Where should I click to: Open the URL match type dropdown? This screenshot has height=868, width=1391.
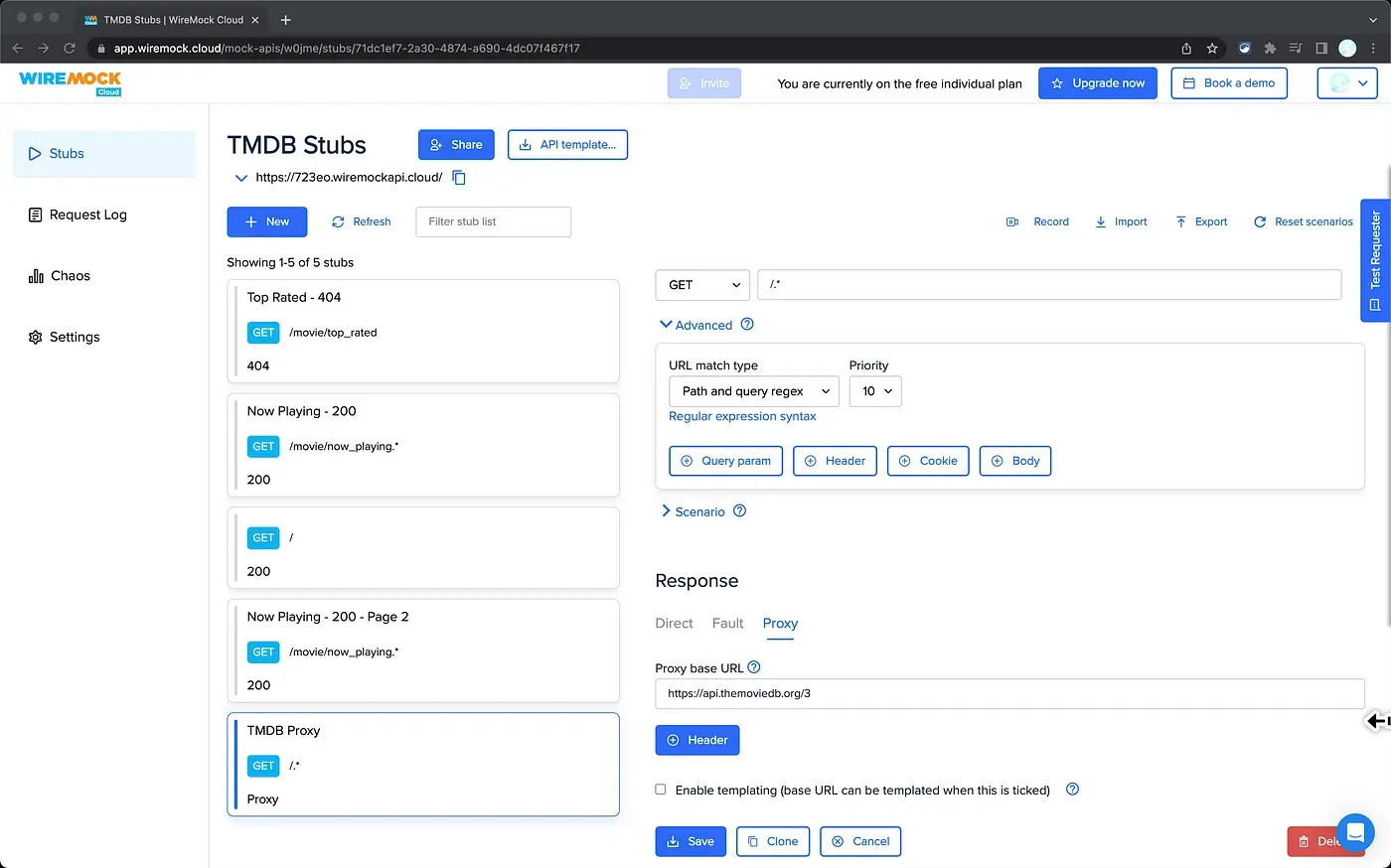point(753,391)
